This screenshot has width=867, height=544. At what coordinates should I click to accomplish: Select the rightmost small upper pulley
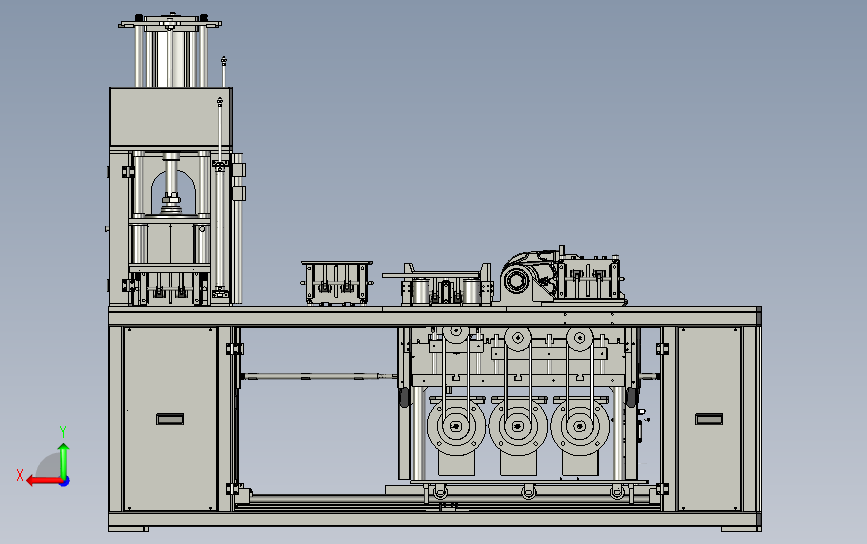pos(580,336)
